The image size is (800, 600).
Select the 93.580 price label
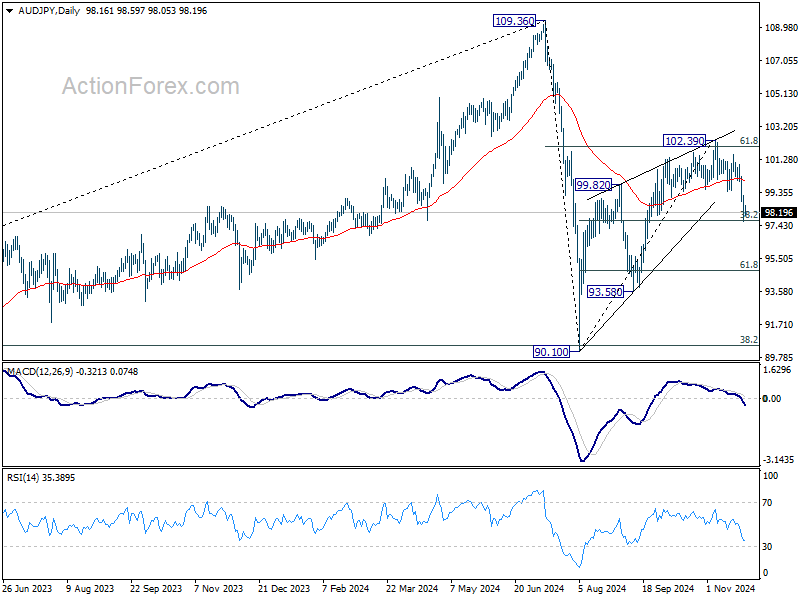605,292
